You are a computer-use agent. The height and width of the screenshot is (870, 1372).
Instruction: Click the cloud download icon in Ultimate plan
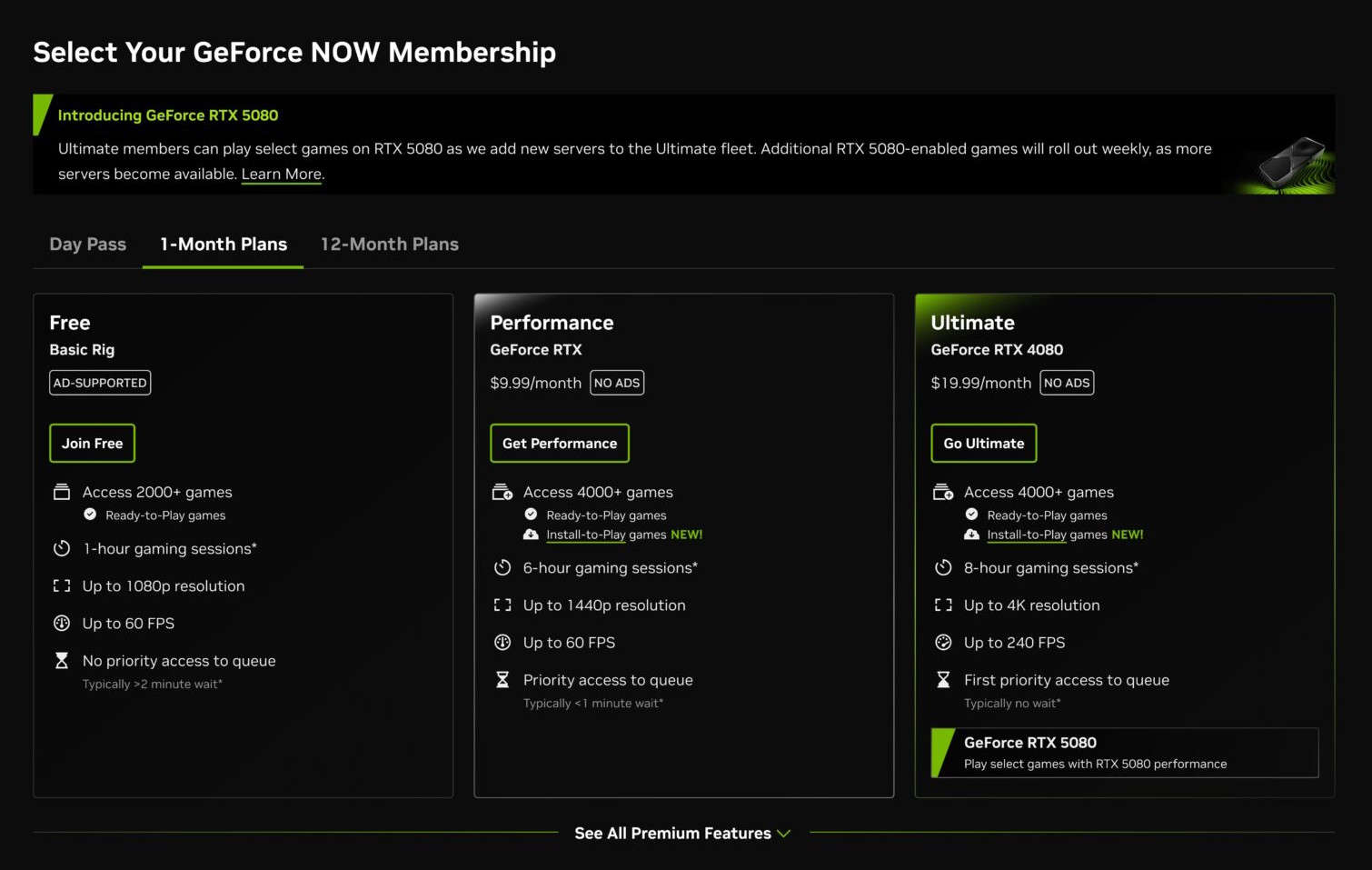tap(971, 535)
